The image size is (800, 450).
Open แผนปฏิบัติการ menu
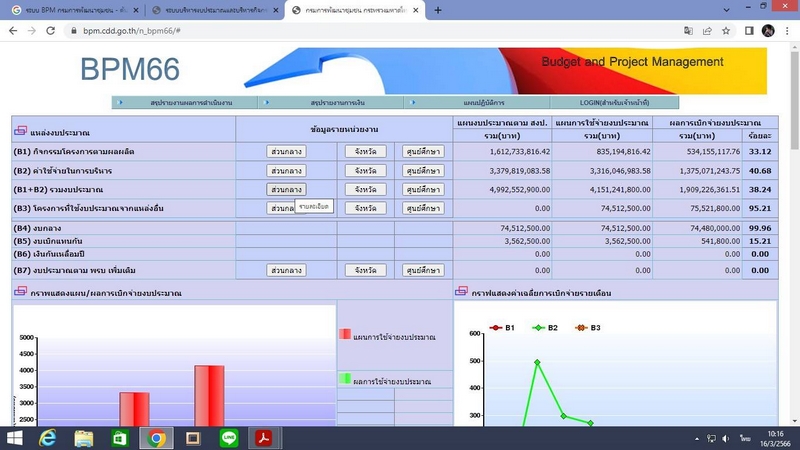click(x=477, y=103)
